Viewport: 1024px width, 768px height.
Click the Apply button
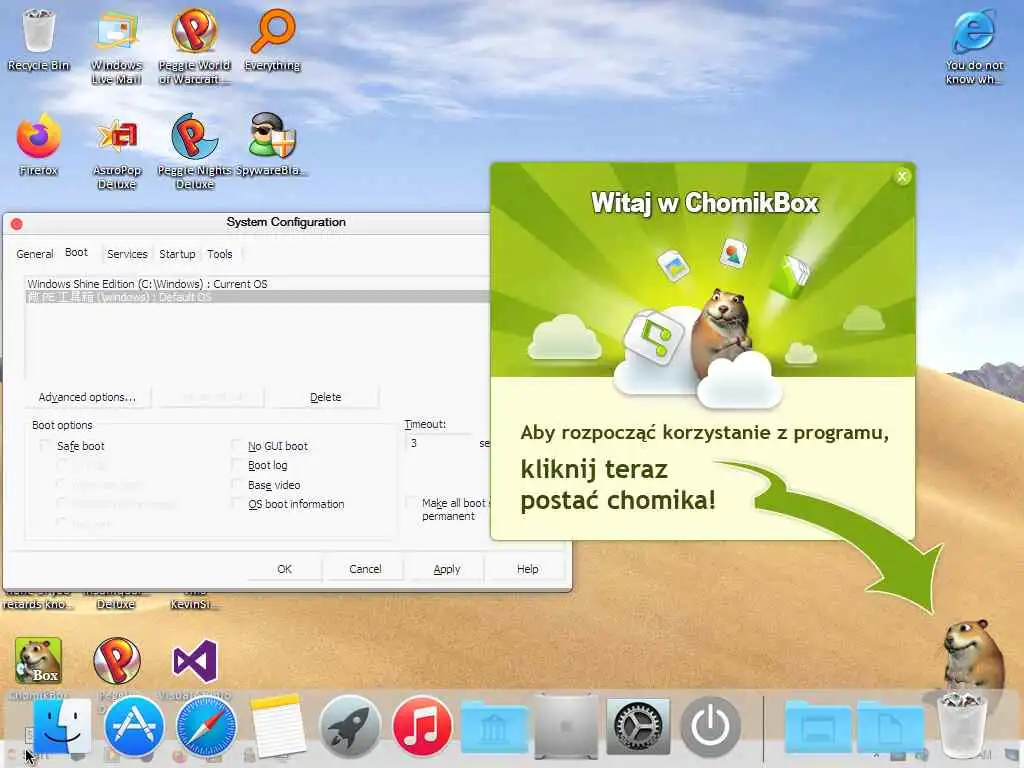coord(447,569)
